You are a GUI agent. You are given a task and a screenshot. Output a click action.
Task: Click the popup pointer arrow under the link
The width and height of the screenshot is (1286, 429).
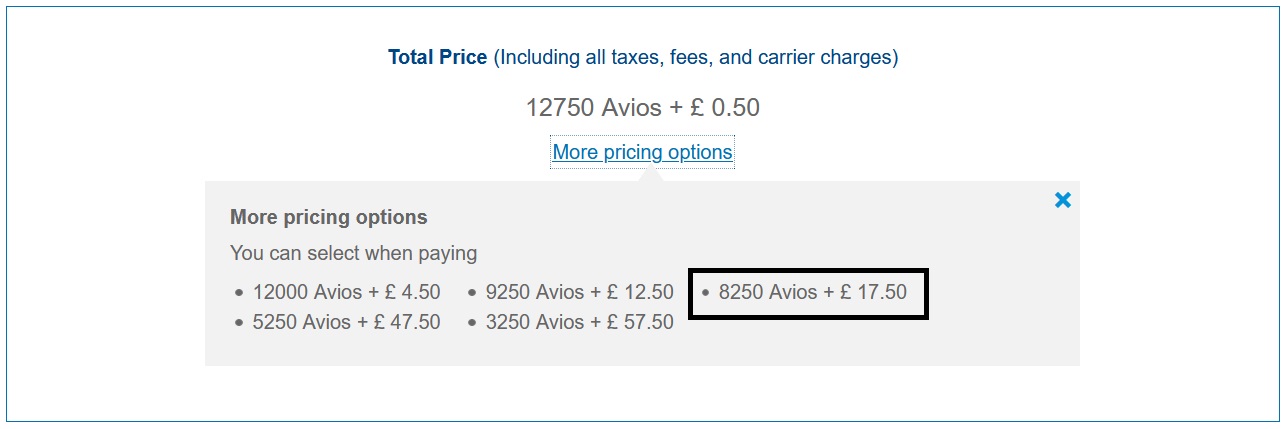tap(650, 175)
